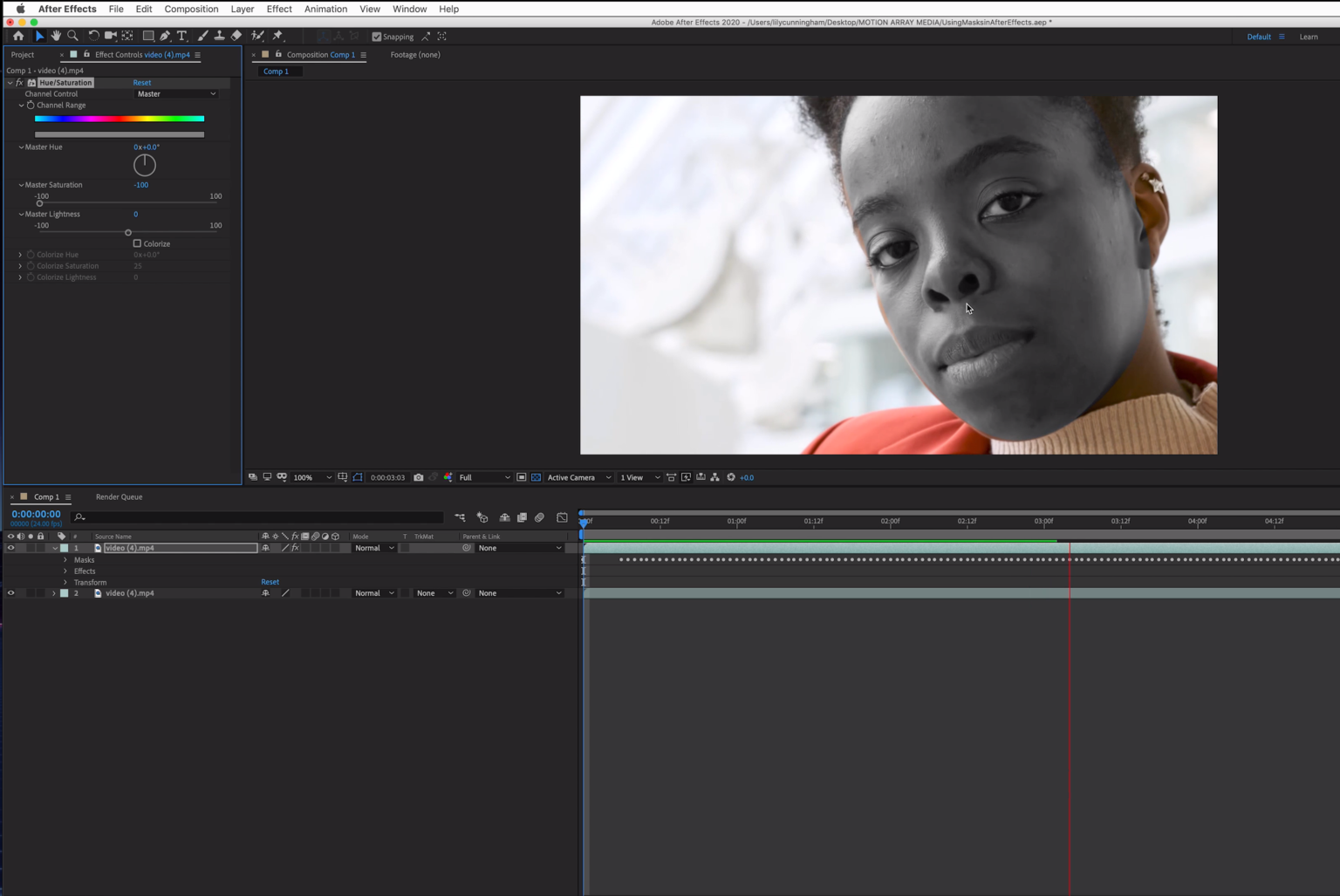Reset the Hue/Saturation effect
Image resolution: width=1340 pixels, height=896 pixels.
point(141,82)
